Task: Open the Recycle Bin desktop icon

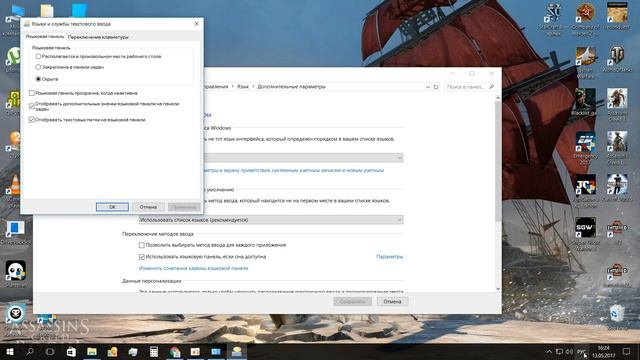Action: 616,317
